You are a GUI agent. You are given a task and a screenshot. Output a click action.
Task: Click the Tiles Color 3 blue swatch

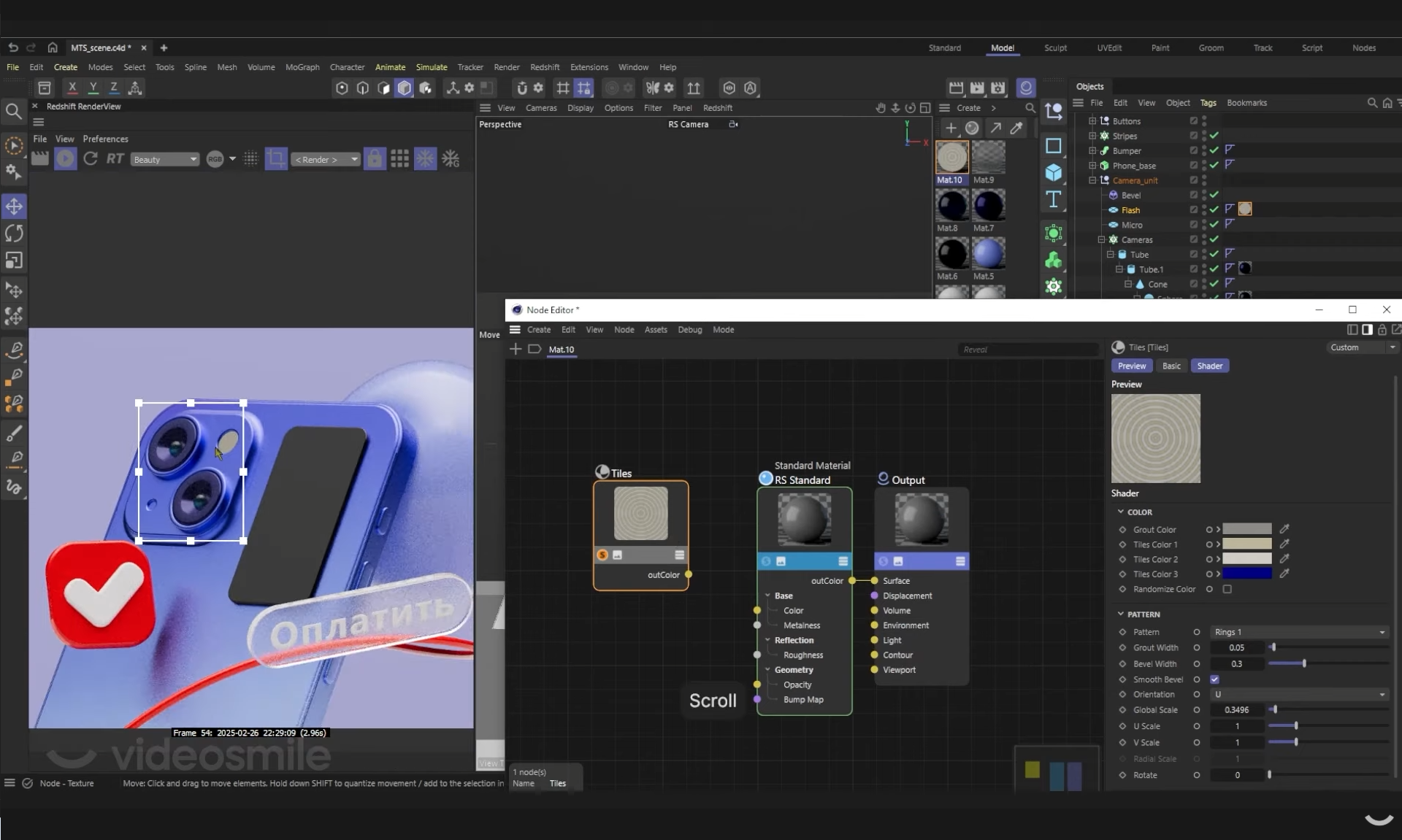(x=1246, y=574)
